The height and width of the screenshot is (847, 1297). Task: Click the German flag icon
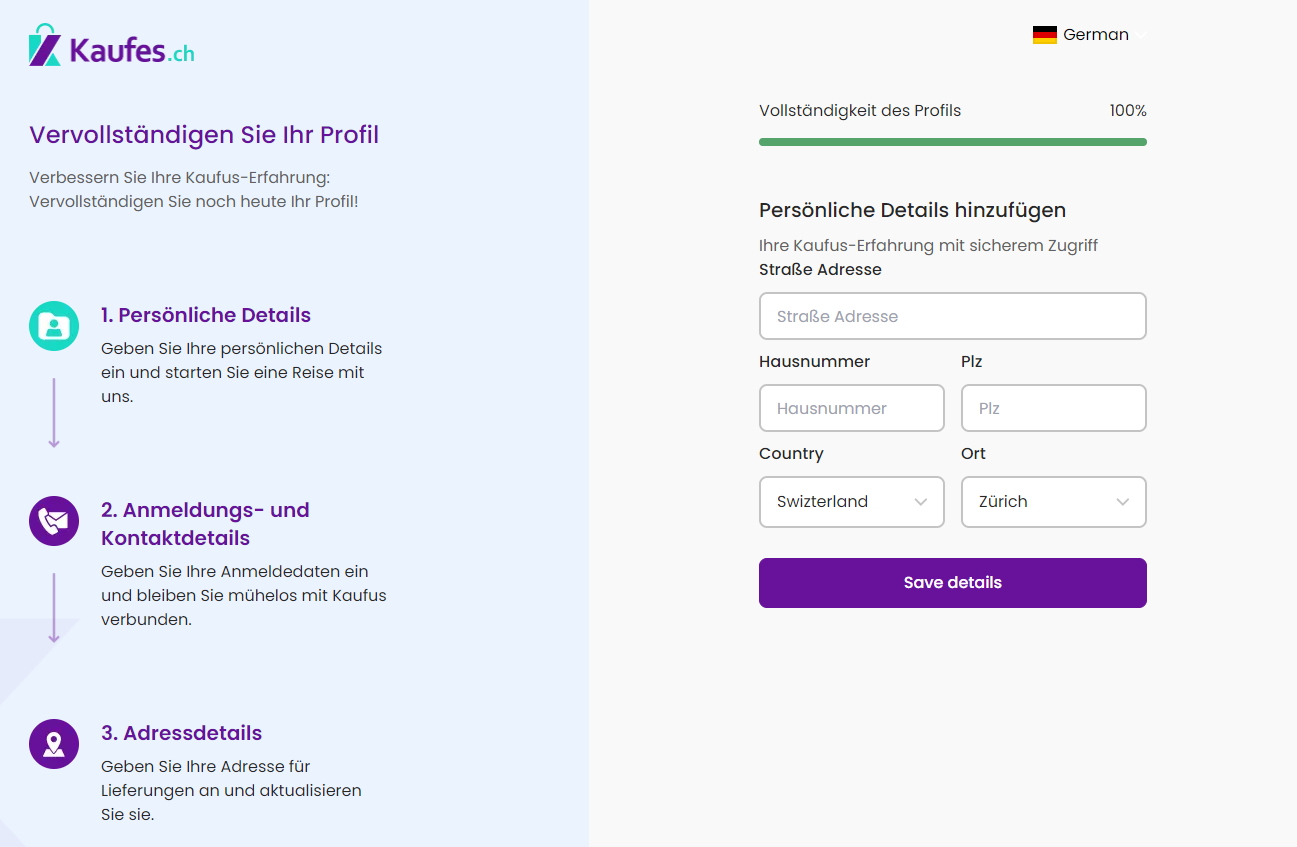pyautogui.click(x=1045, y=35)
